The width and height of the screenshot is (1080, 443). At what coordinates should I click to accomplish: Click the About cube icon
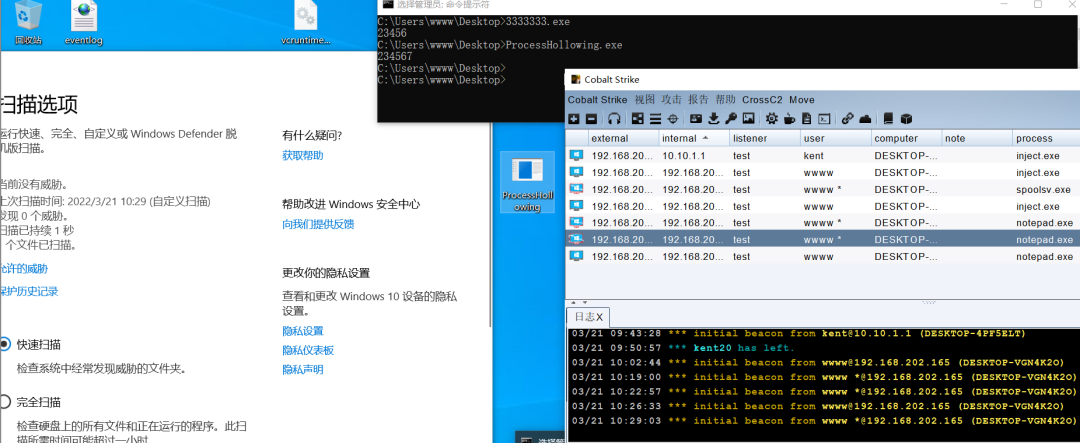click(906, 119)
